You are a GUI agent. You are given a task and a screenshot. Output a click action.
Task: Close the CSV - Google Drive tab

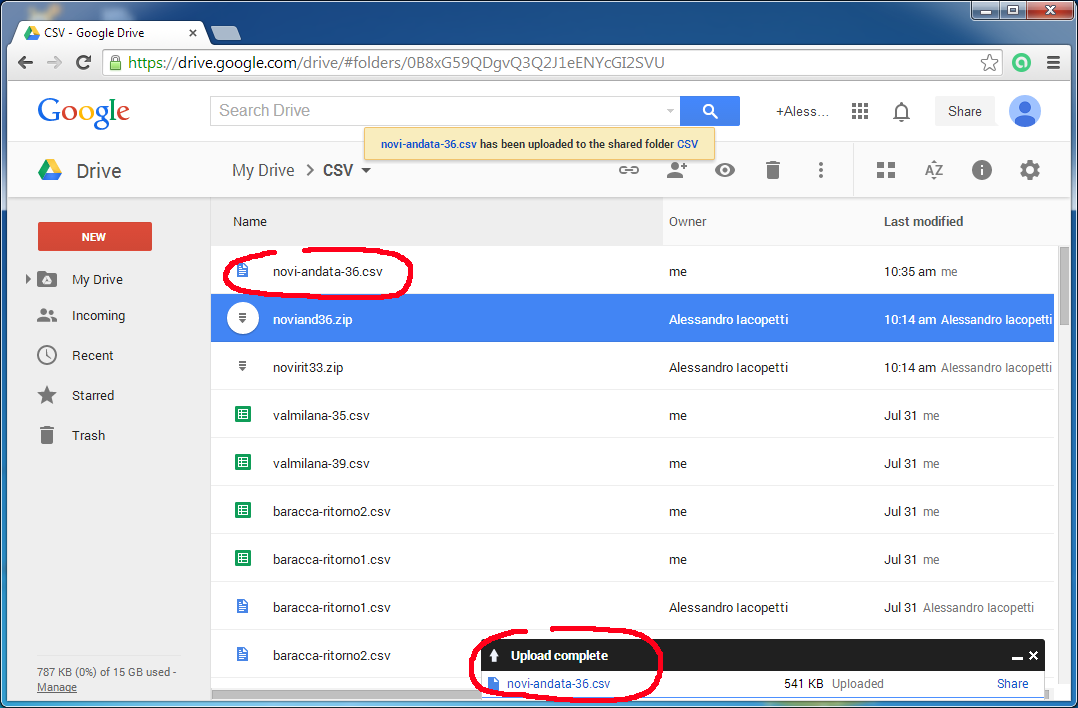[x=192, y=33]
